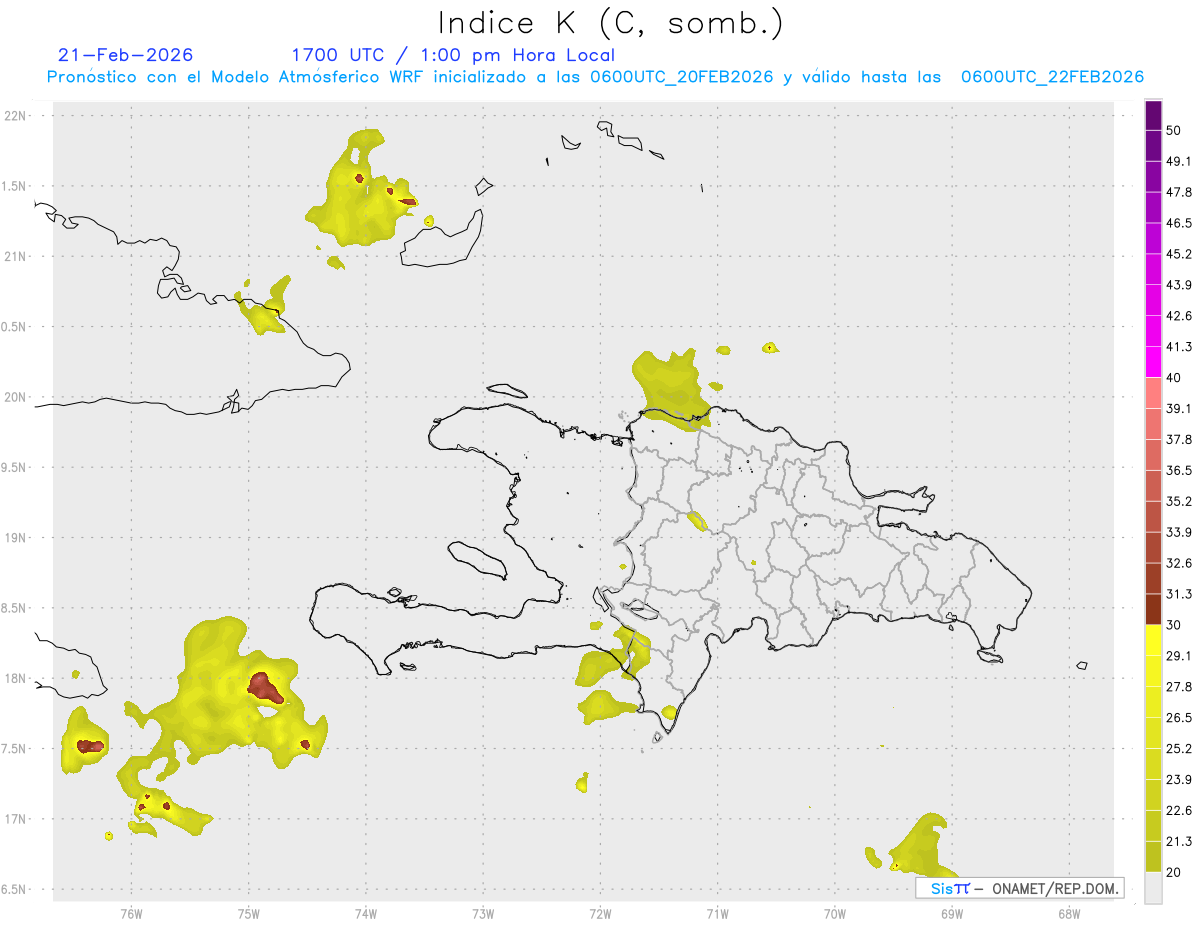Viewport: 1200px width, 927px height.
Task: Click '1700 UTC / 1:00 pm Hora Local'
Action: (x=453, y=55)
